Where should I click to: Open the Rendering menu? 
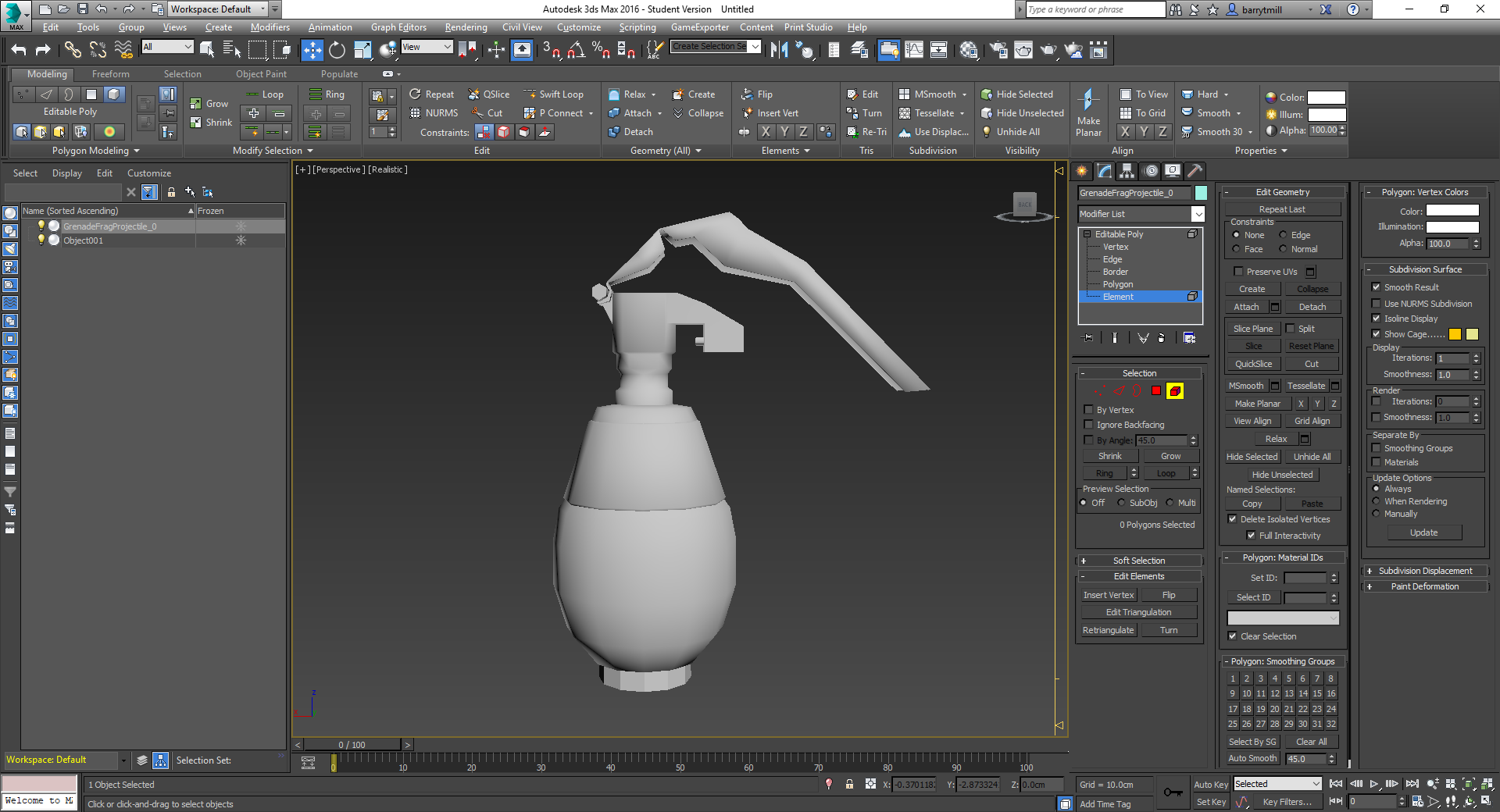pyautogui.click(x=466, y=27)
